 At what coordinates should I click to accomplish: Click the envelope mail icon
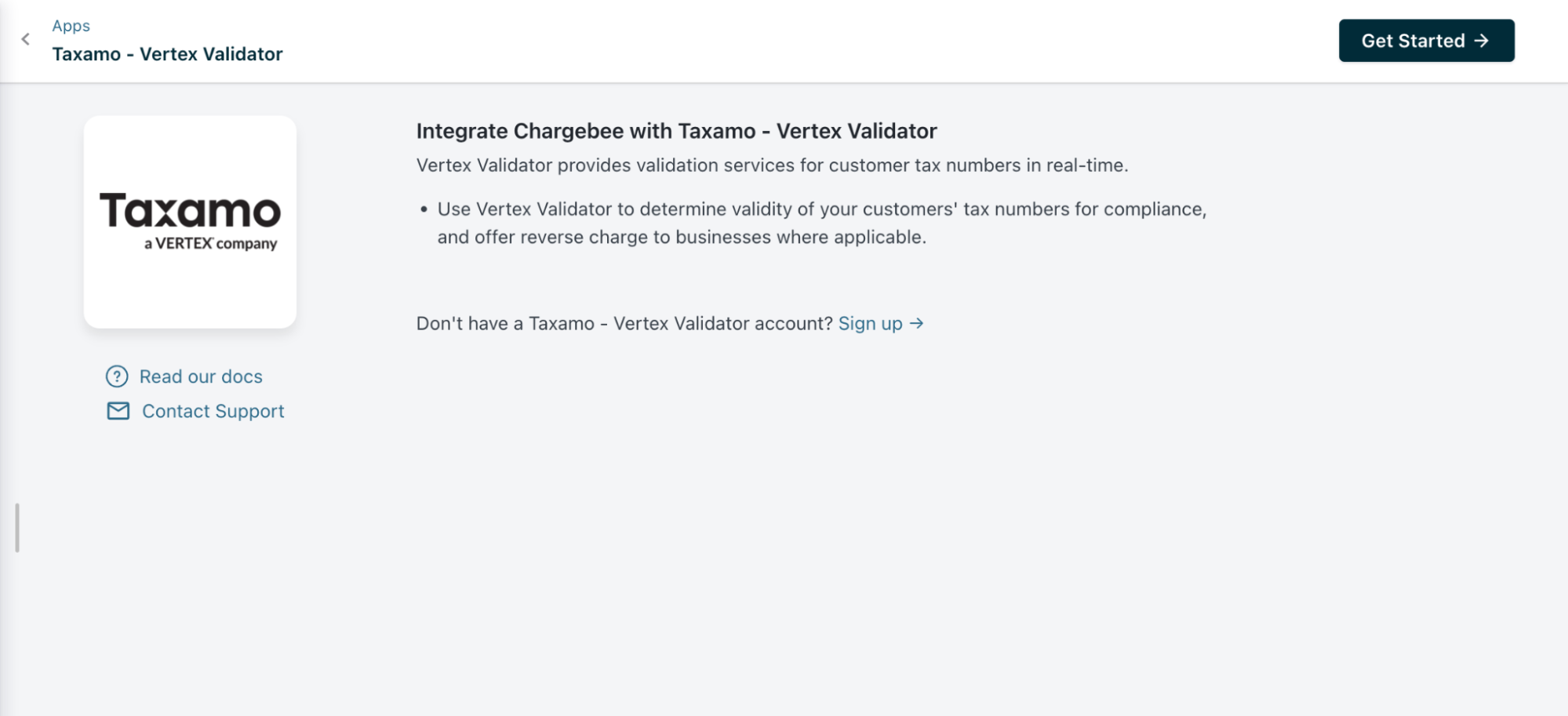[118, 411]
